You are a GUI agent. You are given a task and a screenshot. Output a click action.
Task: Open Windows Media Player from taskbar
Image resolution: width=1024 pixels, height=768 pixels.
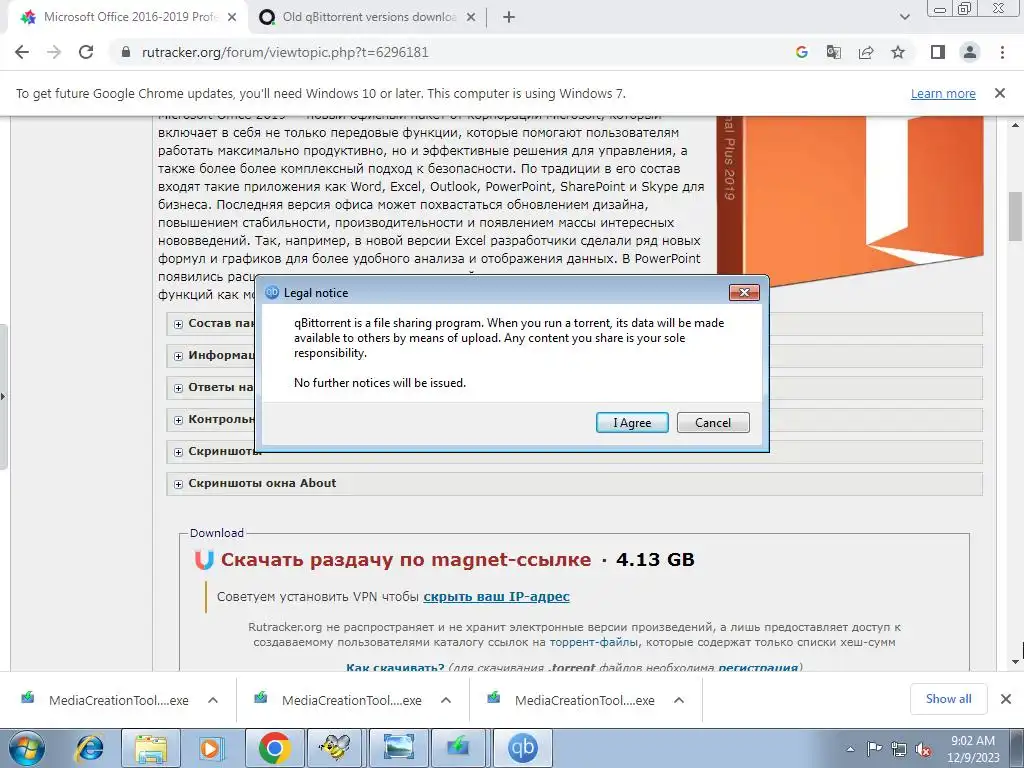[212, 748]
